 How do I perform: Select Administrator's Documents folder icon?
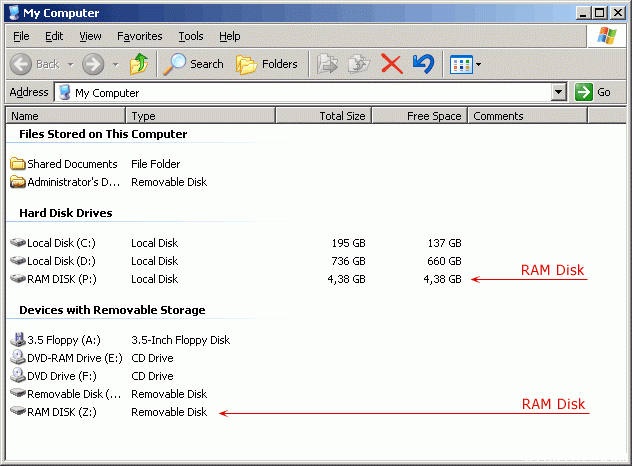click(17, 182)
